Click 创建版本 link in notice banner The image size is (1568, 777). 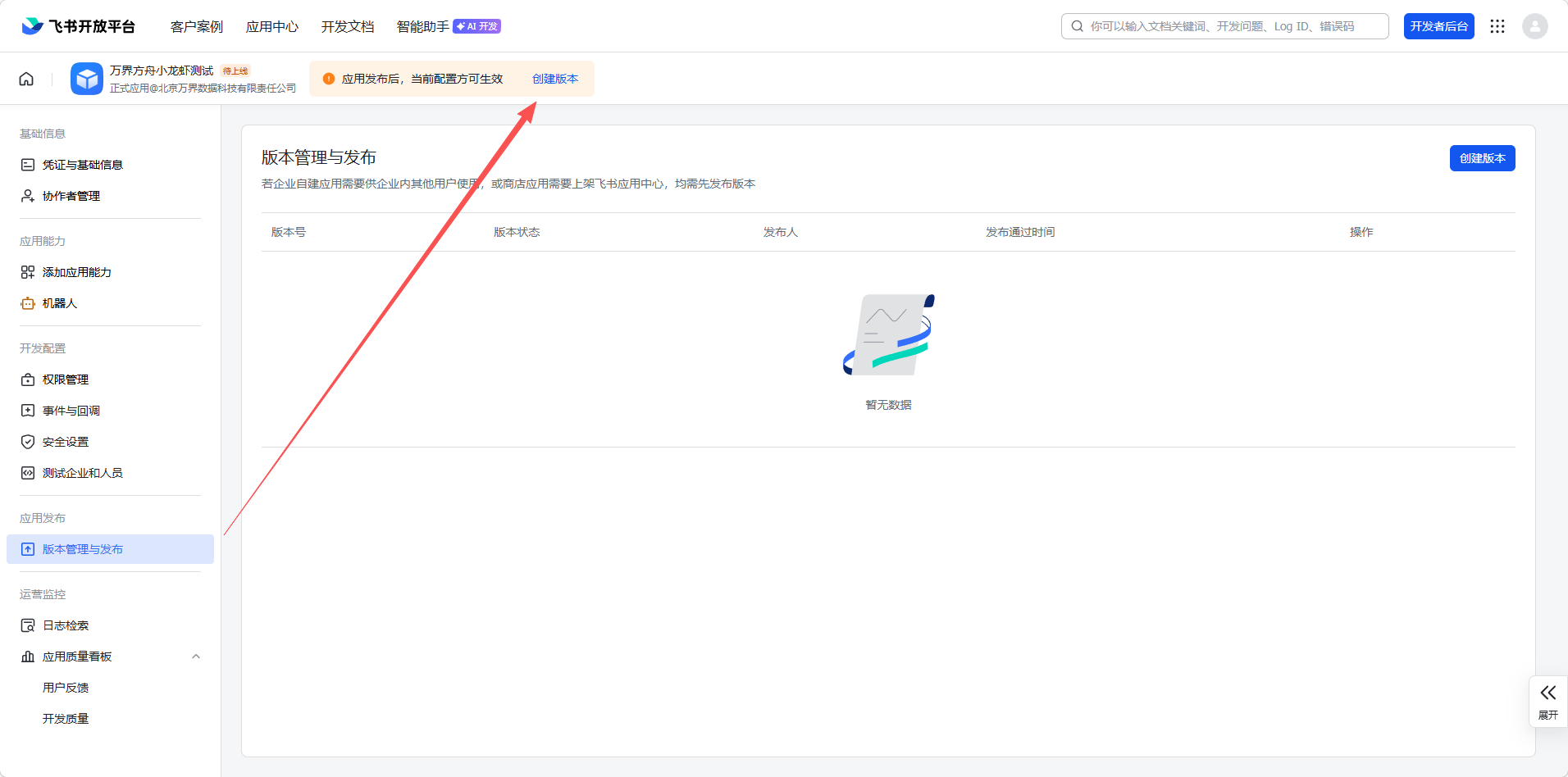click(x=555, y=79)
